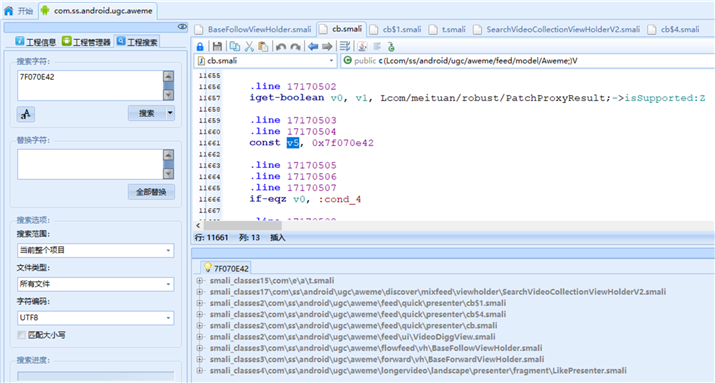Click the horizontal scrollbar's left arrow
This screenshot has height=383, width=715.
pos(198,225)
